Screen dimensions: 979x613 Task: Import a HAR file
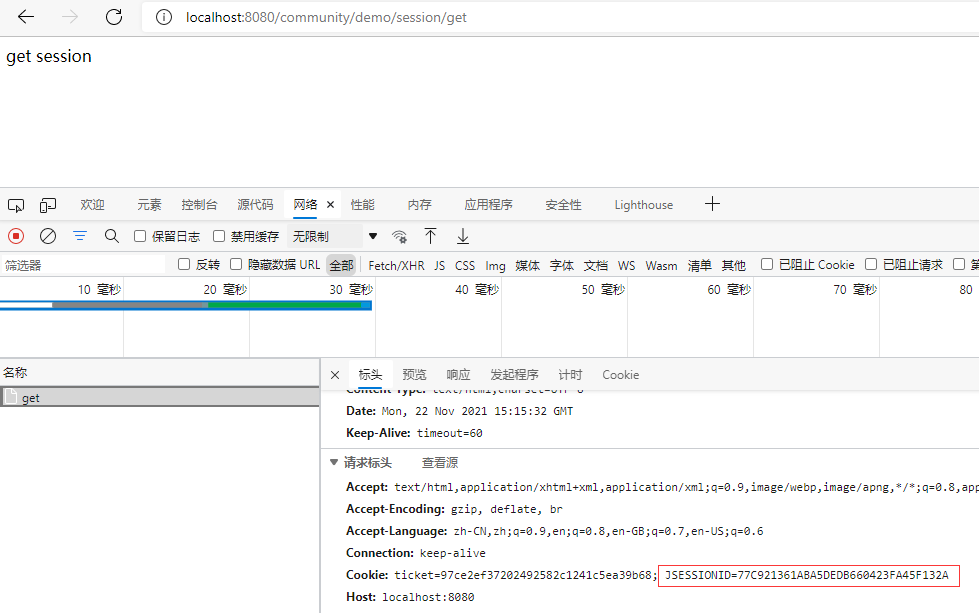pyautogui.click(x=430, y=235)
